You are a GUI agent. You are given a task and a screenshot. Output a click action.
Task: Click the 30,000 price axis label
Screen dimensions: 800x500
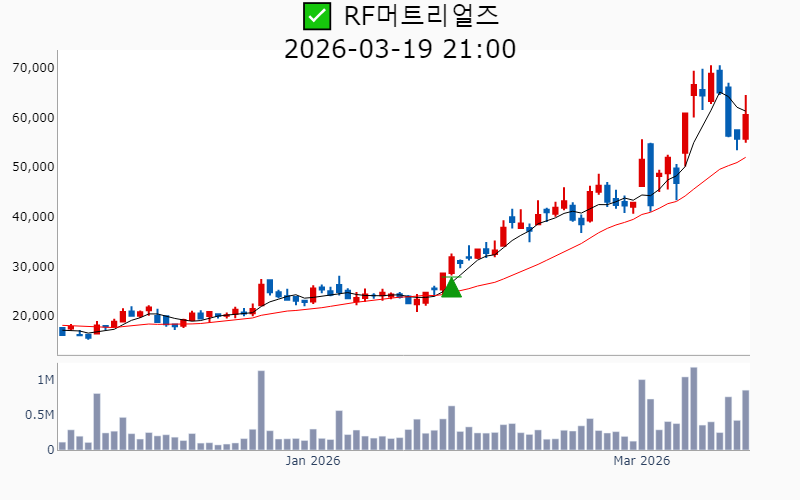click(x=34, y=266)
